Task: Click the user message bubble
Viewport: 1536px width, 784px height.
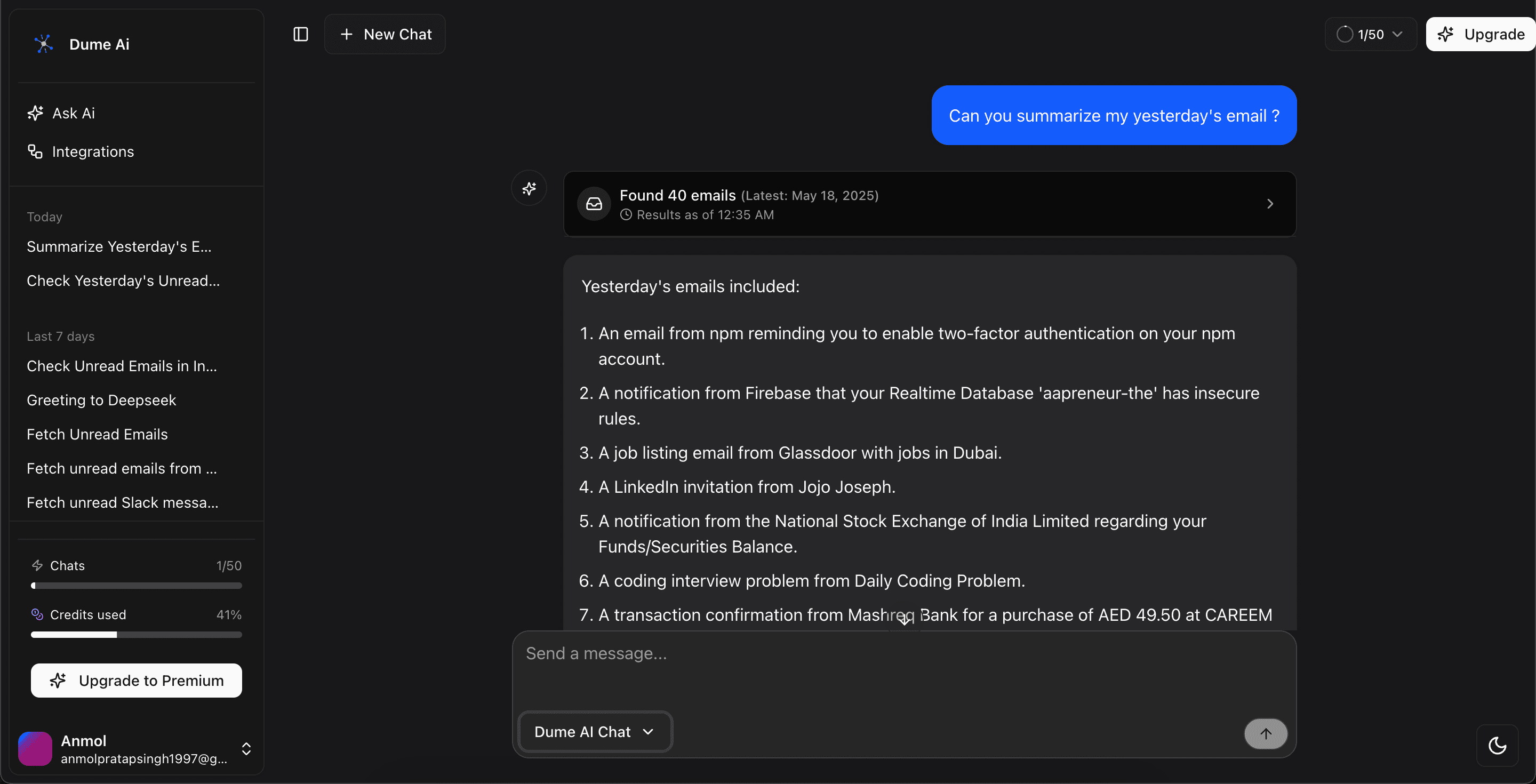Action: (x=1114, y=116)
